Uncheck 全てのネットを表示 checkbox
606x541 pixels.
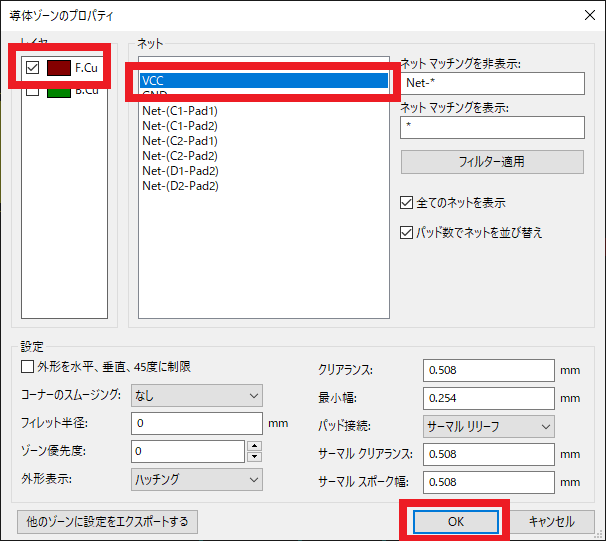click(407, 203)
